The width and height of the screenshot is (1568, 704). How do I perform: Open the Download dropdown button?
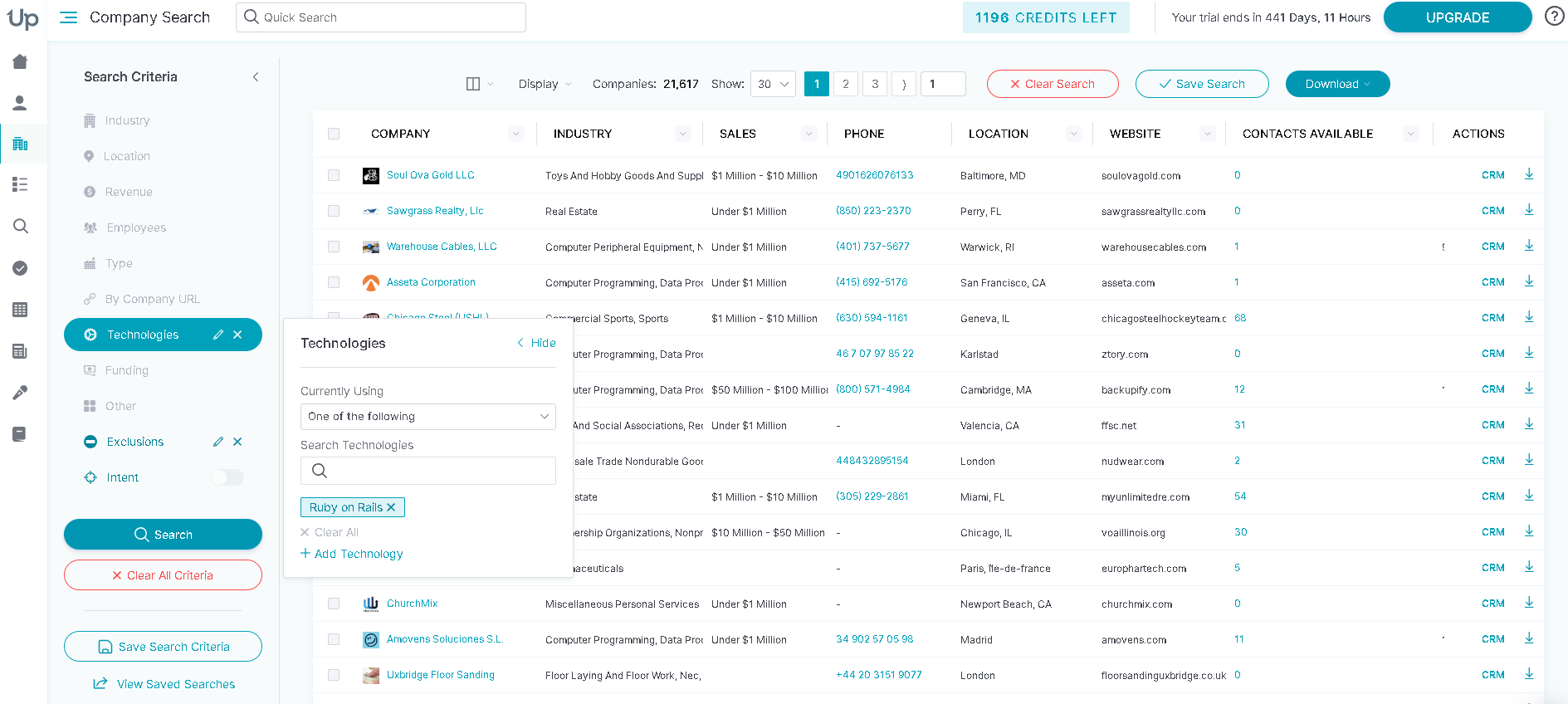(x=1337, y=84)
